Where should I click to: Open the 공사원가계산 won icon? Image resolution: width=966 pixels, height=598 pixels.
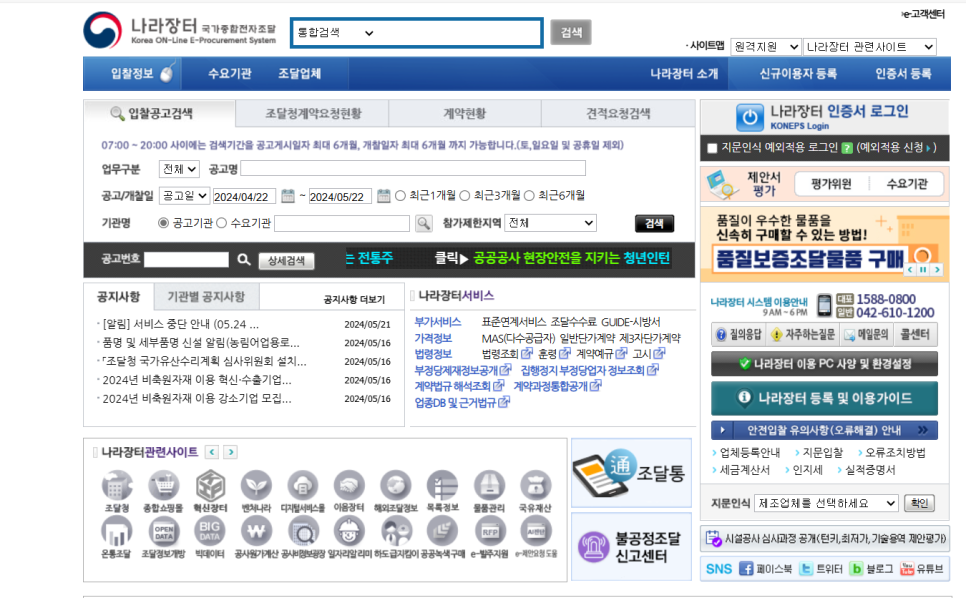click(x=256, y=531)
